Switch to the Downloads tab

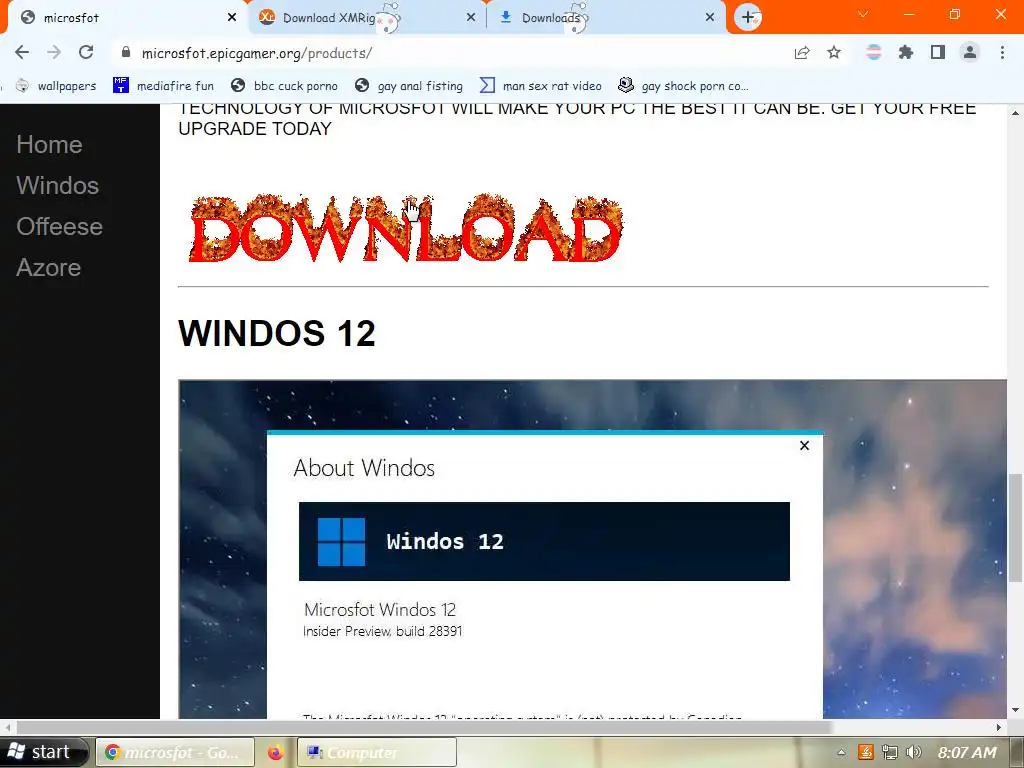tap(606, 18)
